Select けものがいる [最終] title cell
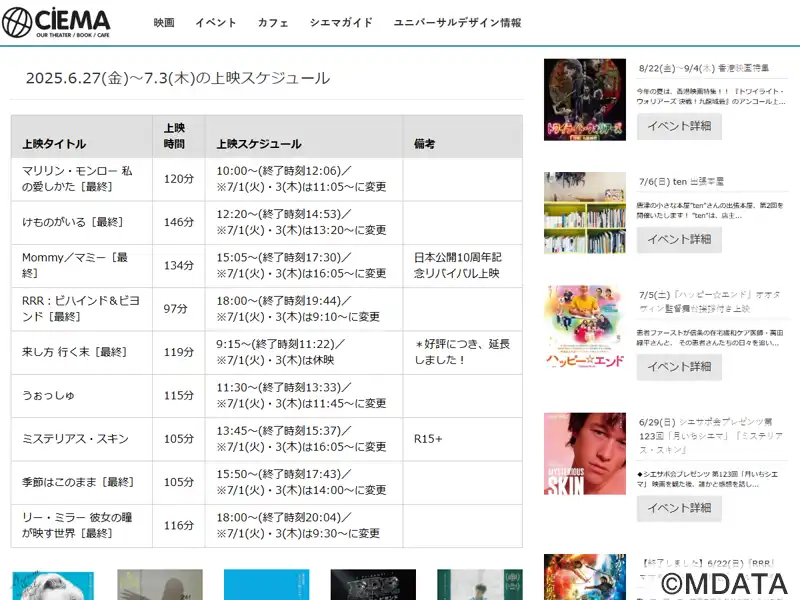The image size is (800, 600). click(82, 222)
